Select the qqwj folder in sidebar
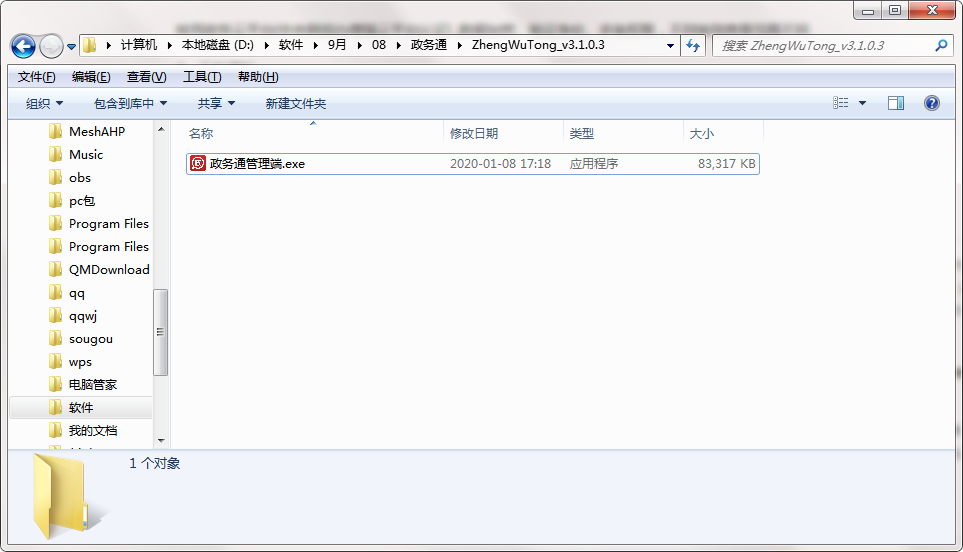963x552 pixels. pos(83,316)
